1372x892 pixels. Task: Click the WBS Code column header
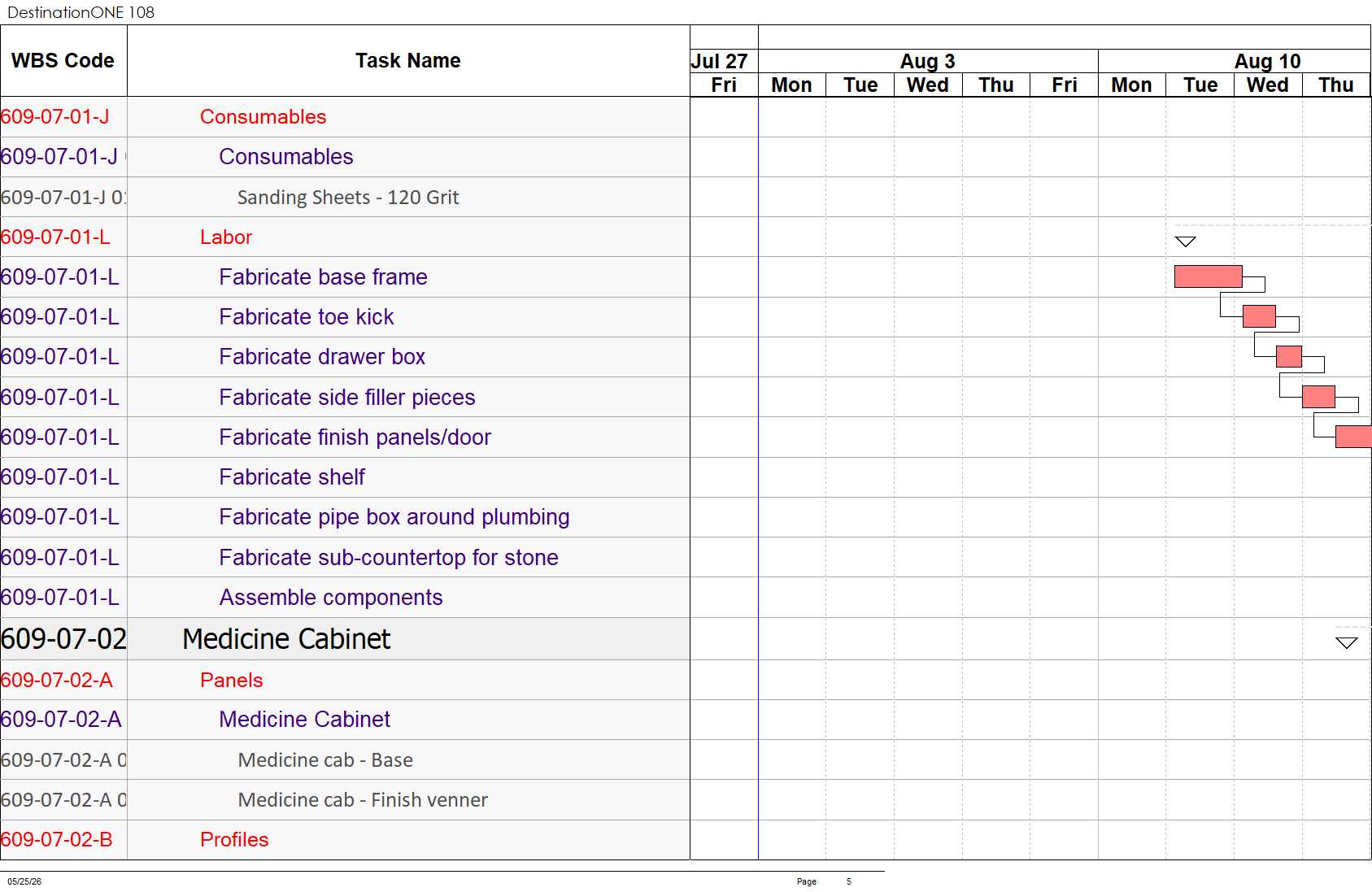pyautogui.click(x=63, y=61)
